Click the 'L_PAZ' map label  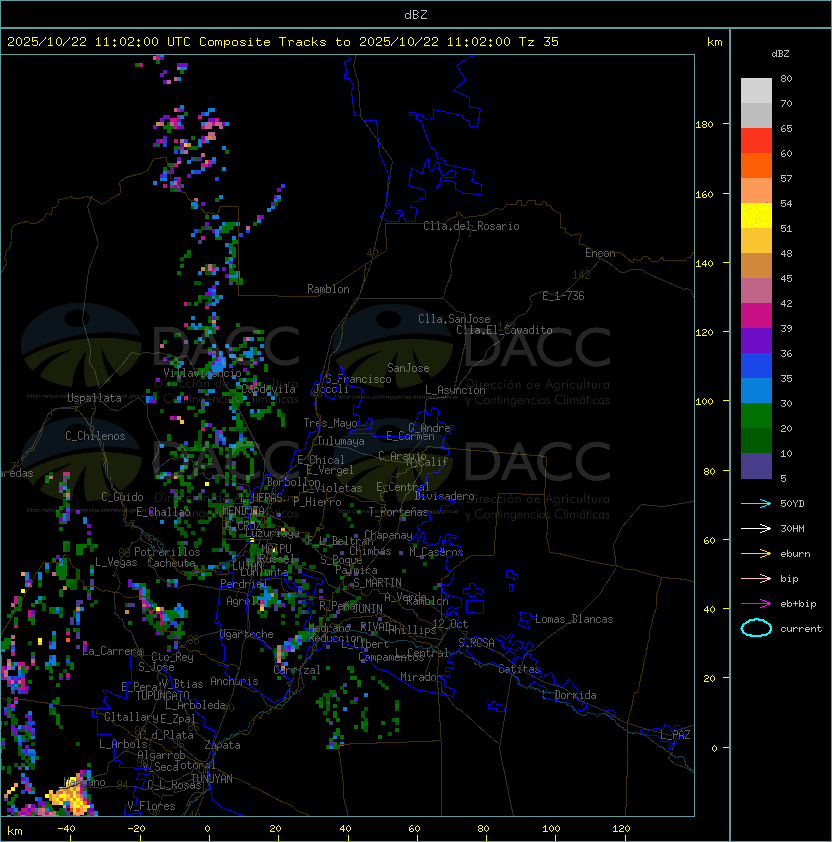click(675, 735)
